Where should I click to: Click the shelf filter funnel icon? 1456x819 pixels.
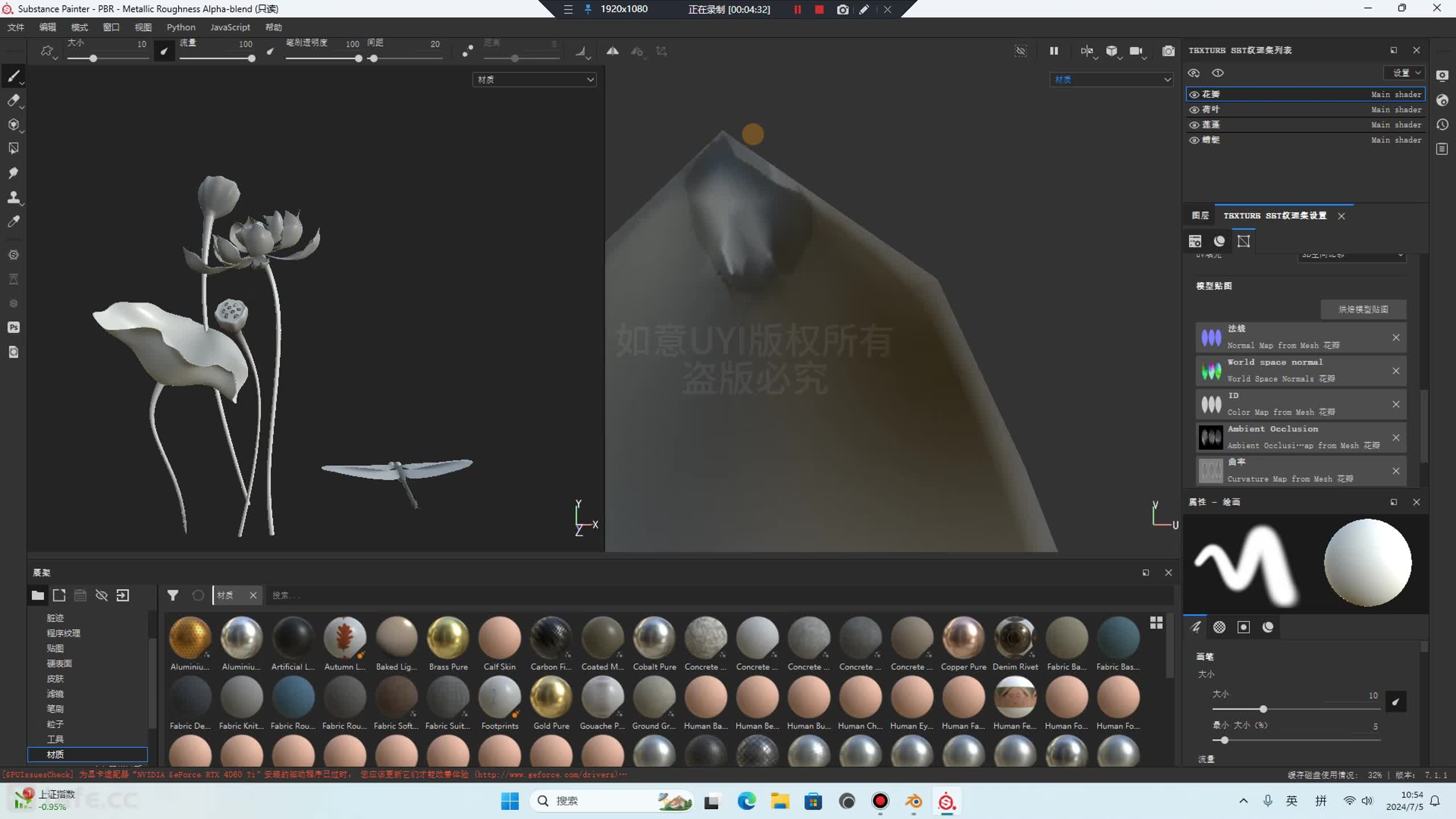(x=173, y=595)
